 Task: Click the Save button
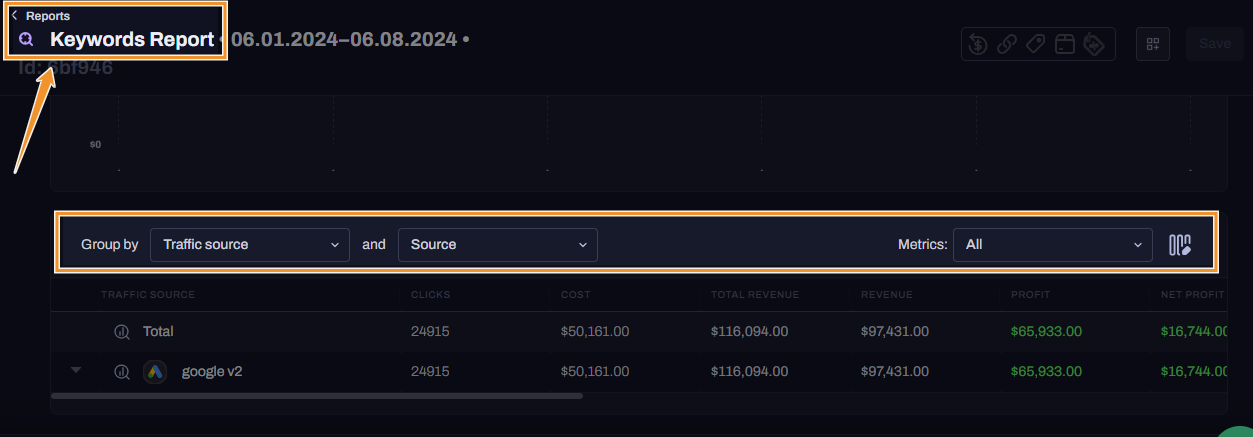(1214, 44)
